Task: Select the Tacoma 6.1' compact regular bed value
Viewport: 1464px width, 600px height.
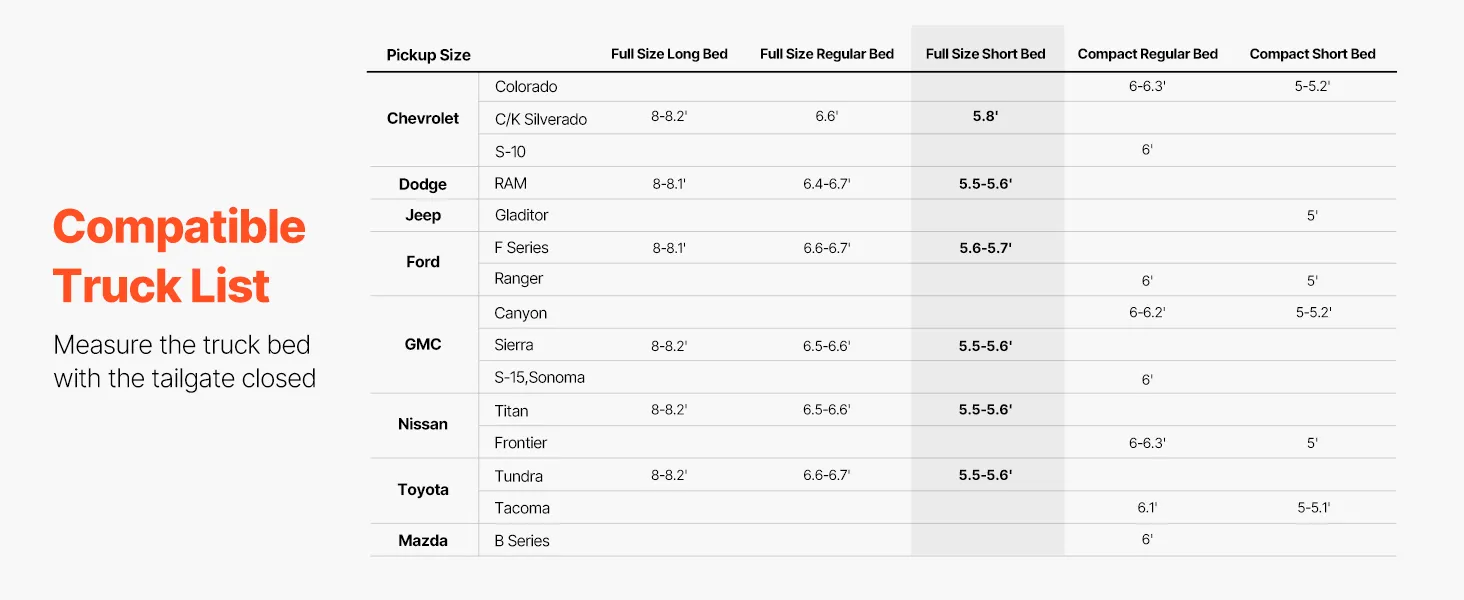Action: click(x=1147, y=508)
